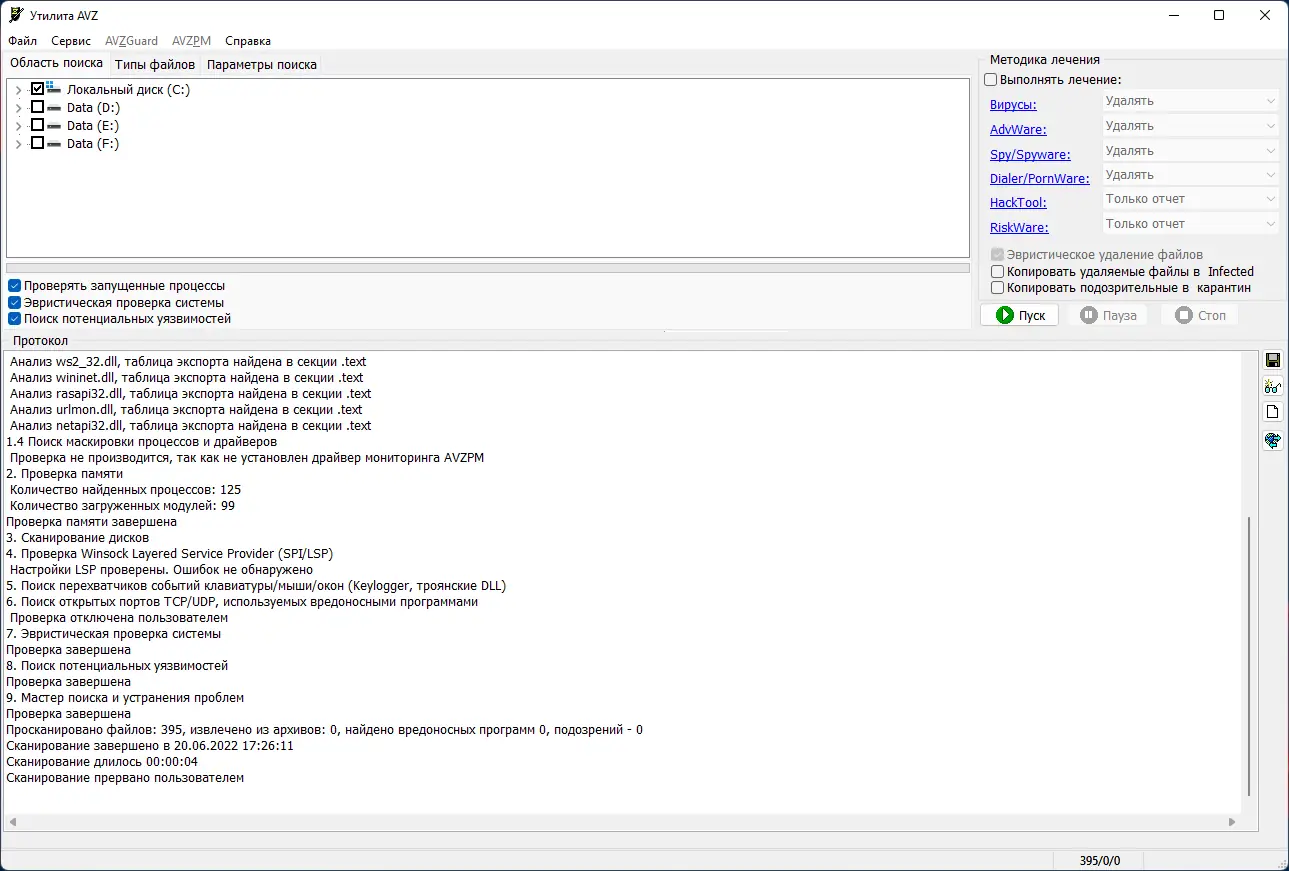Switch to Типы файлов tab

(x=155, y=64)
